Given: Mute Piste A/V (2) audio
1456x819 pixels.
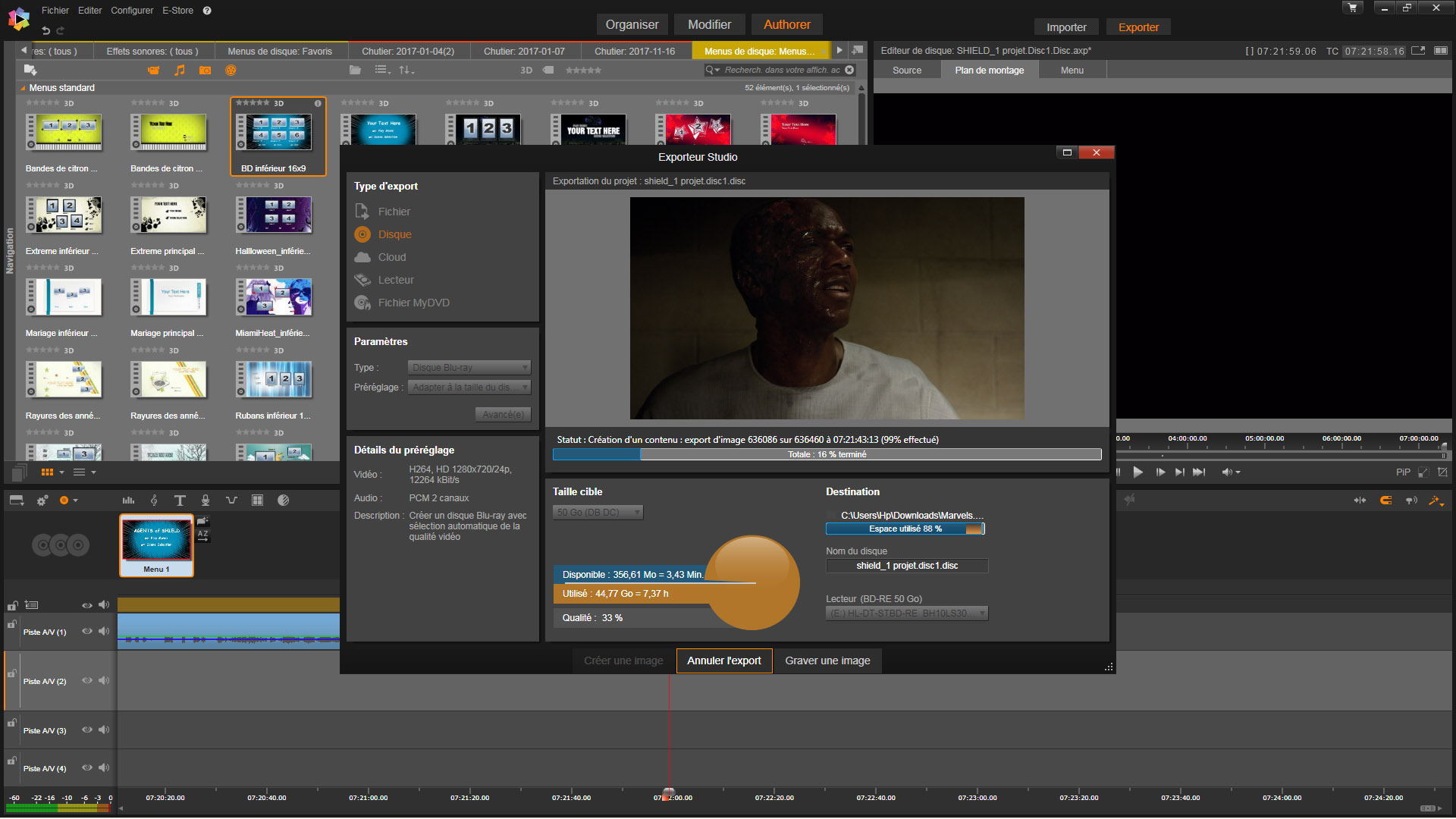Looking at the screenshot, I should (x=104, y=681).
